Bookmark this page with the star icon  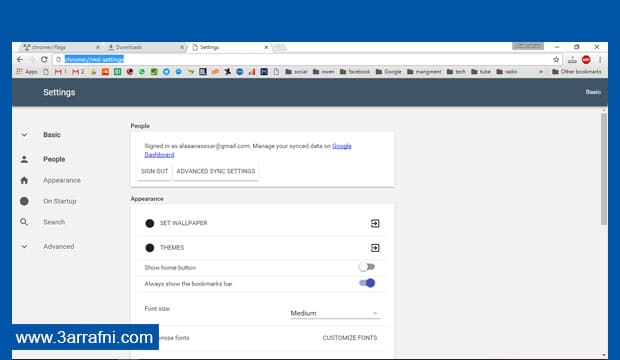(x=556, y=59)
